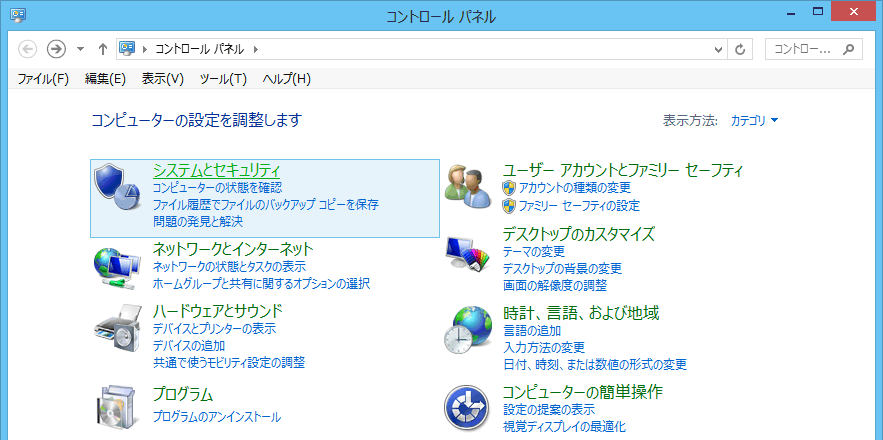This screenshot has height=440, width=883.
Task: Click the search magnifier icon
Action: click(848, 50)
